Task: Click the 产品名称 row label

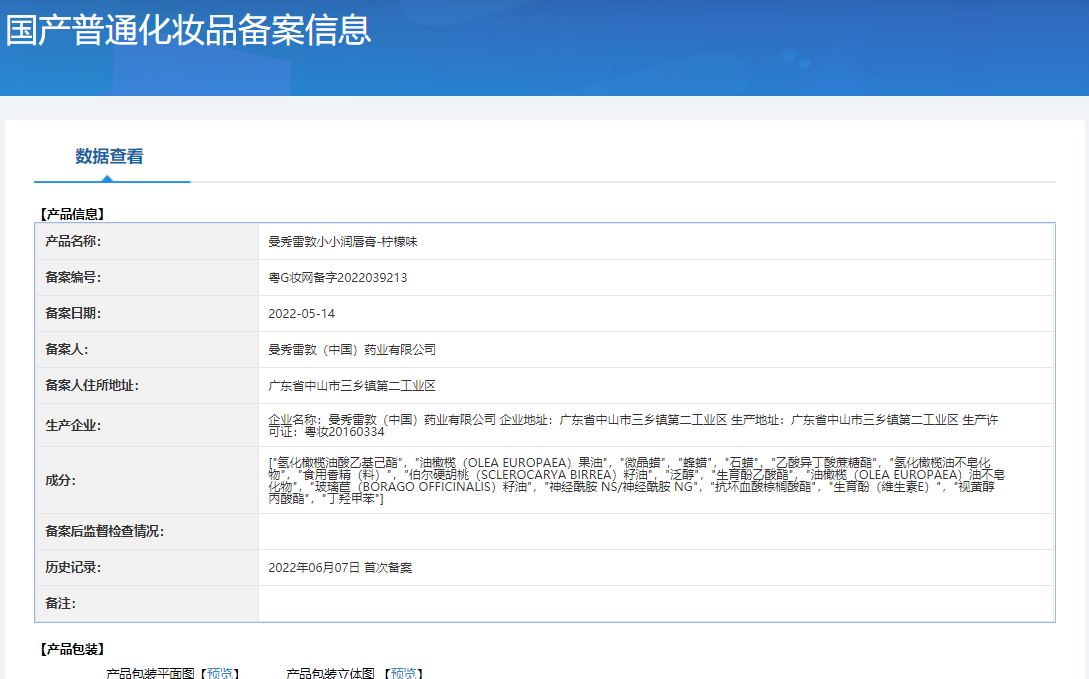Action: click(73, 242)
